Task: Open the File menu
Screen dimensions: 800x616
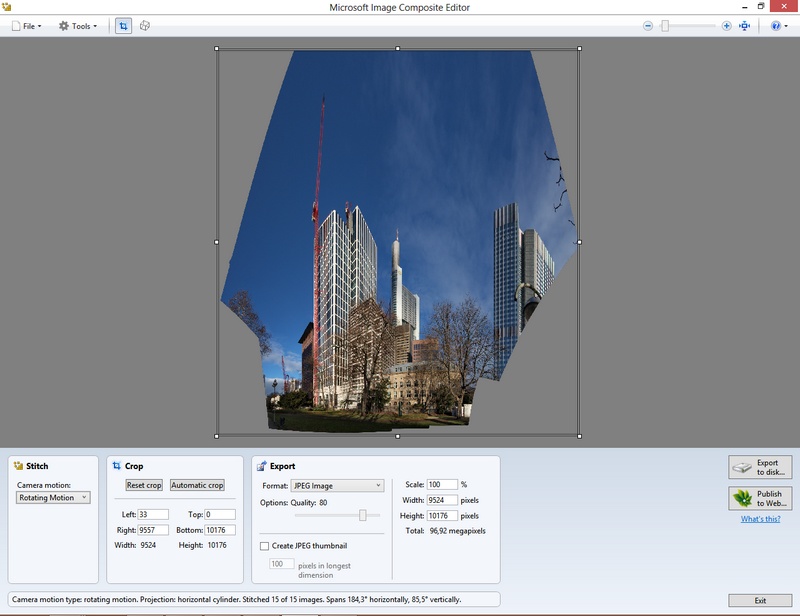Action: [26, 26]
